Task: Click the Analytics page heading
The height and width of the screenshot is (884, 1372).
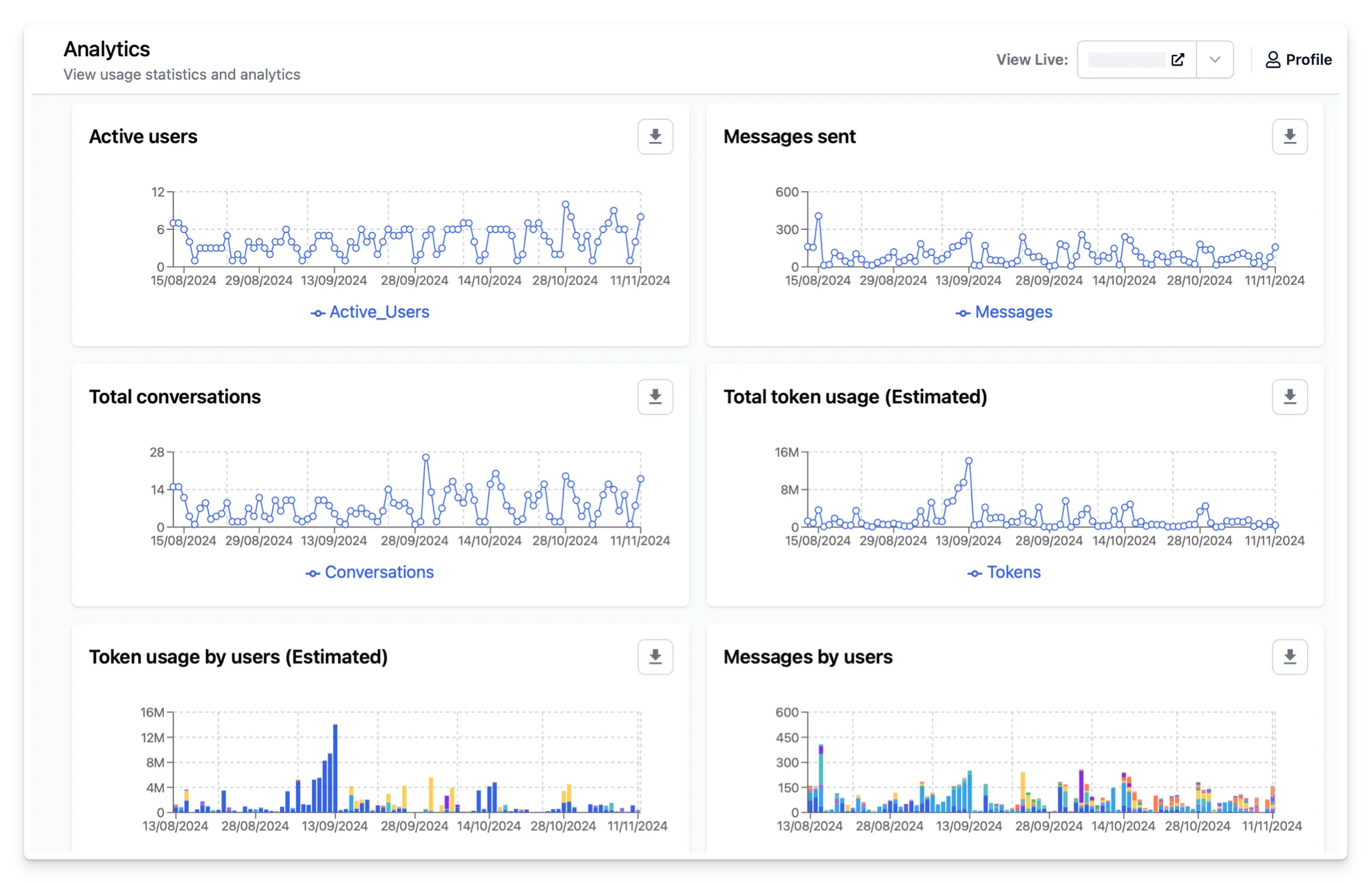Action: 107,49
